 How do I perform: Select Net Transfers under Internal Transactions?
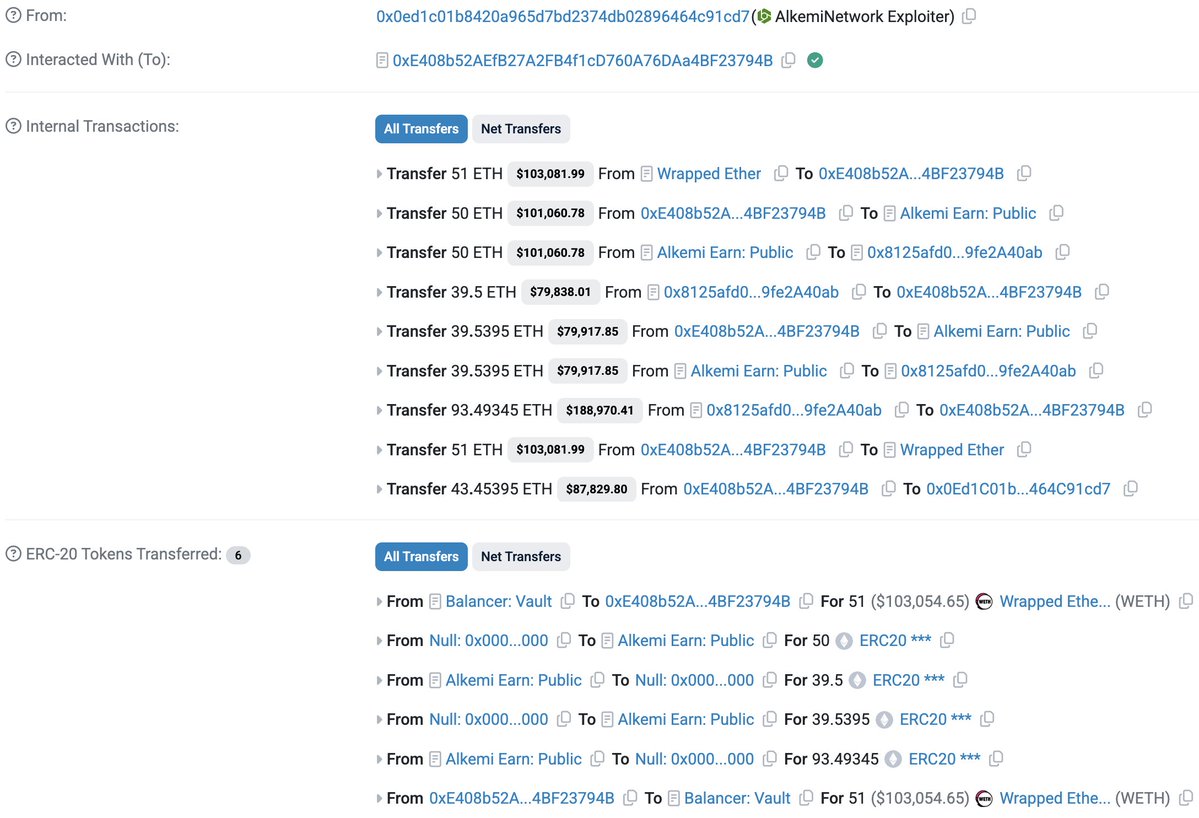pyautogui.click(x=521, y=128)
